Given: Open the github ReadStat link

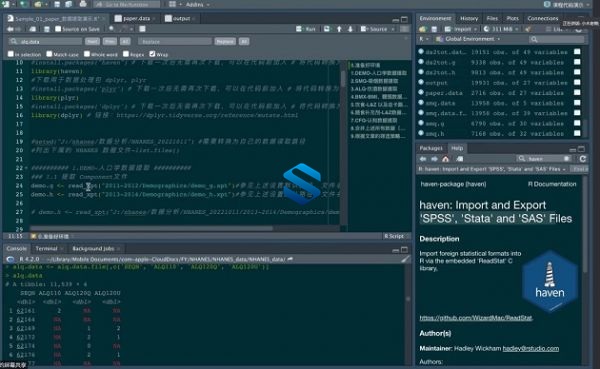Looking at the screenshot, I should click(476, 318).
